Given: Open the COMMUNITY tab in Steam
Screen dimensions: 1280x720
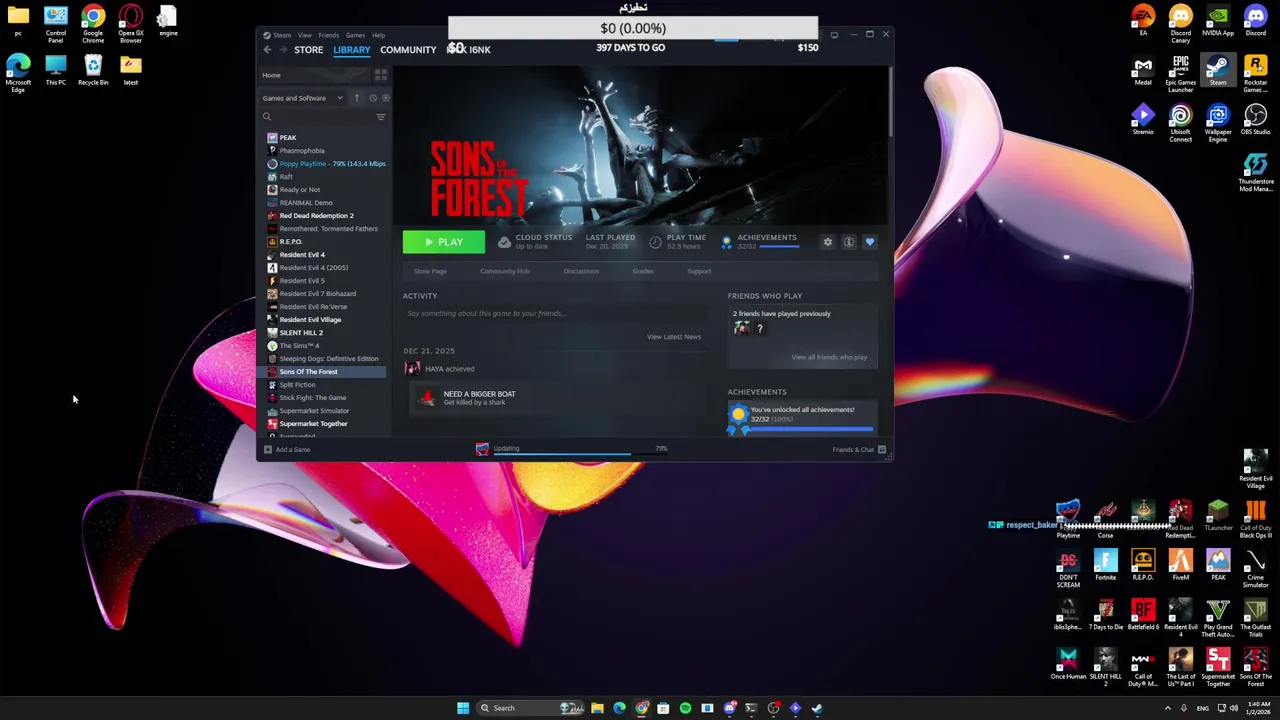Looking at the screenshot, I should (x=408, y=50).
